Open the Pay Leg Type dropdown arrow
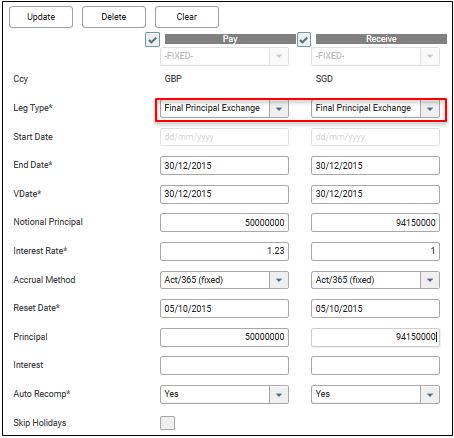Image resolution: width=454 pixels, height=438 pixels. point(279,108)
